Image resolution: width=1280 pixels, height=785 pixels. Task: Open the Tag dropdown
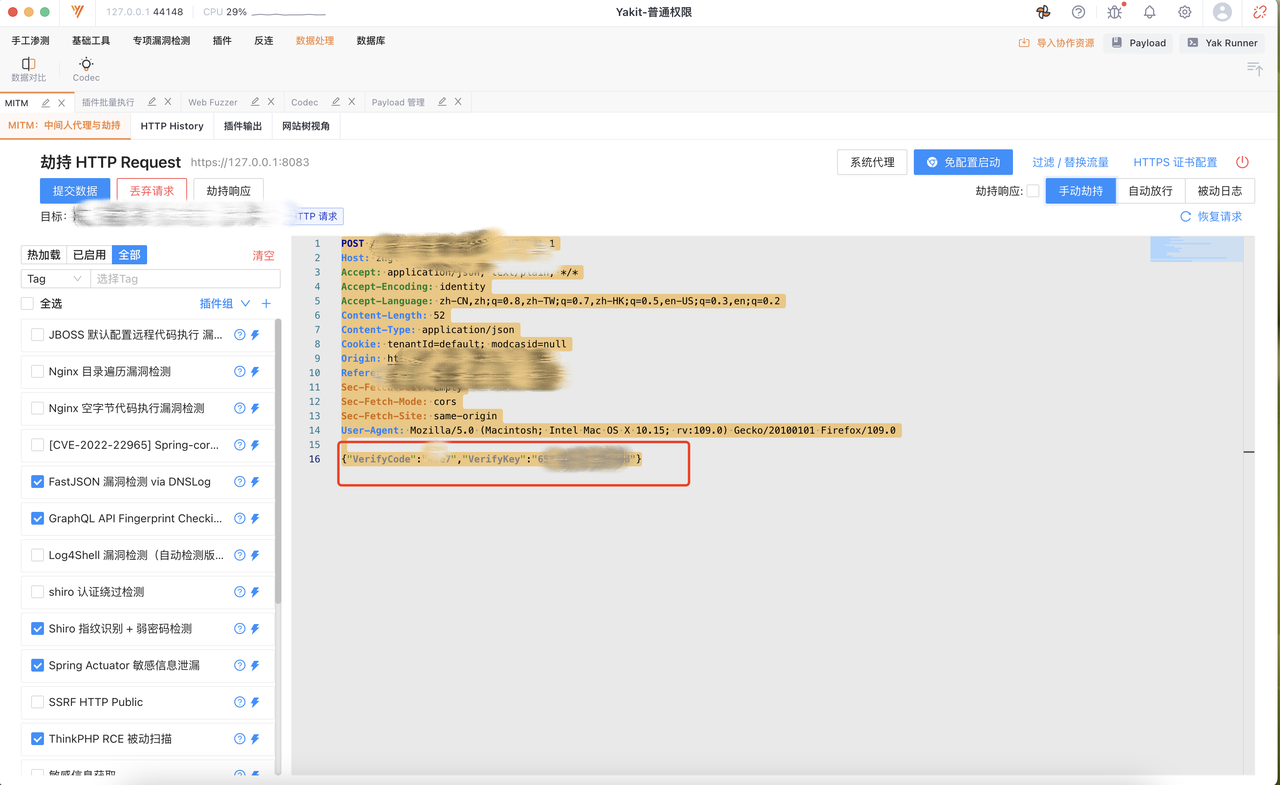[55, 279]
